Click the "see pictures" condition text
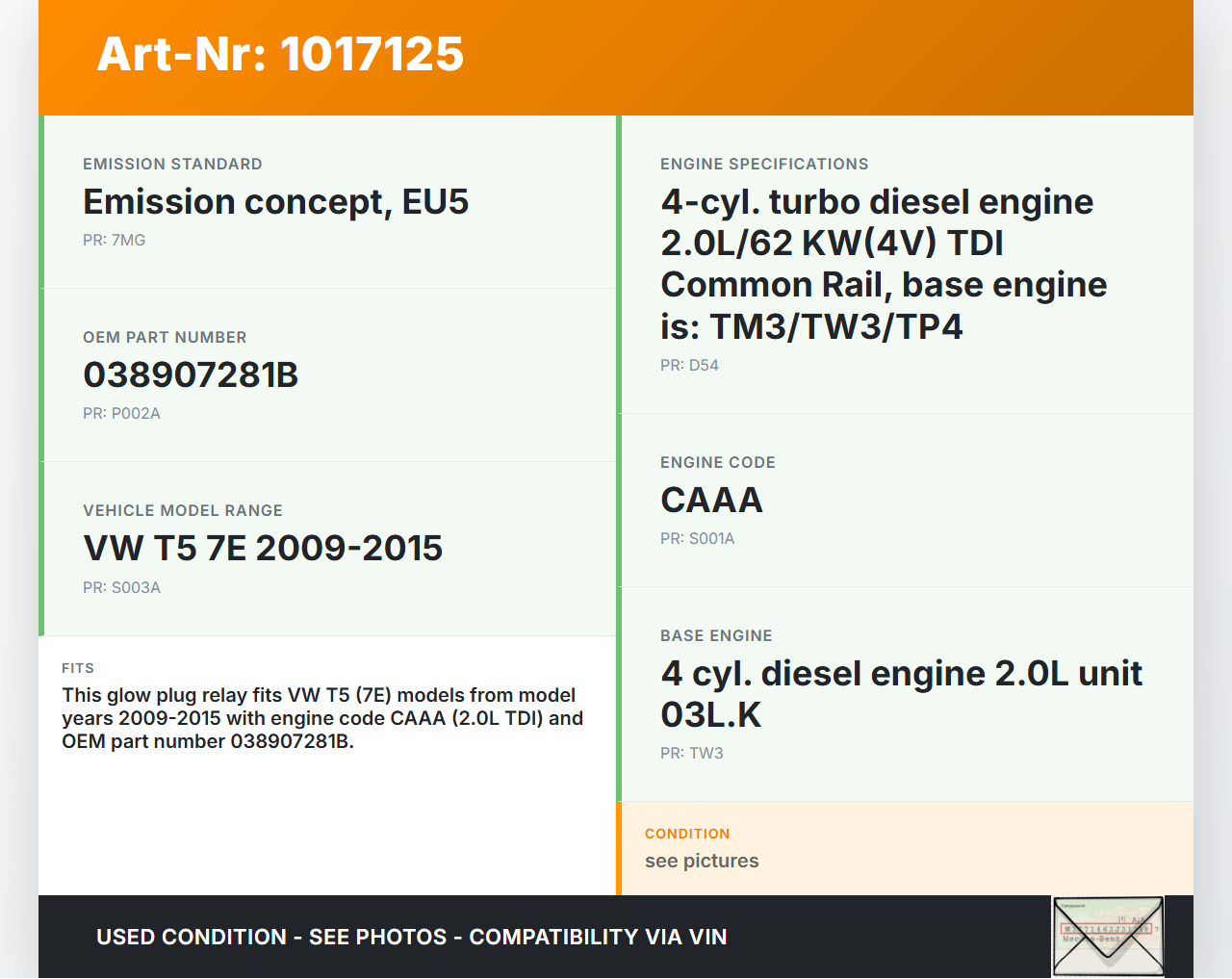This screenshot has height=979, width=1232. 702,861
